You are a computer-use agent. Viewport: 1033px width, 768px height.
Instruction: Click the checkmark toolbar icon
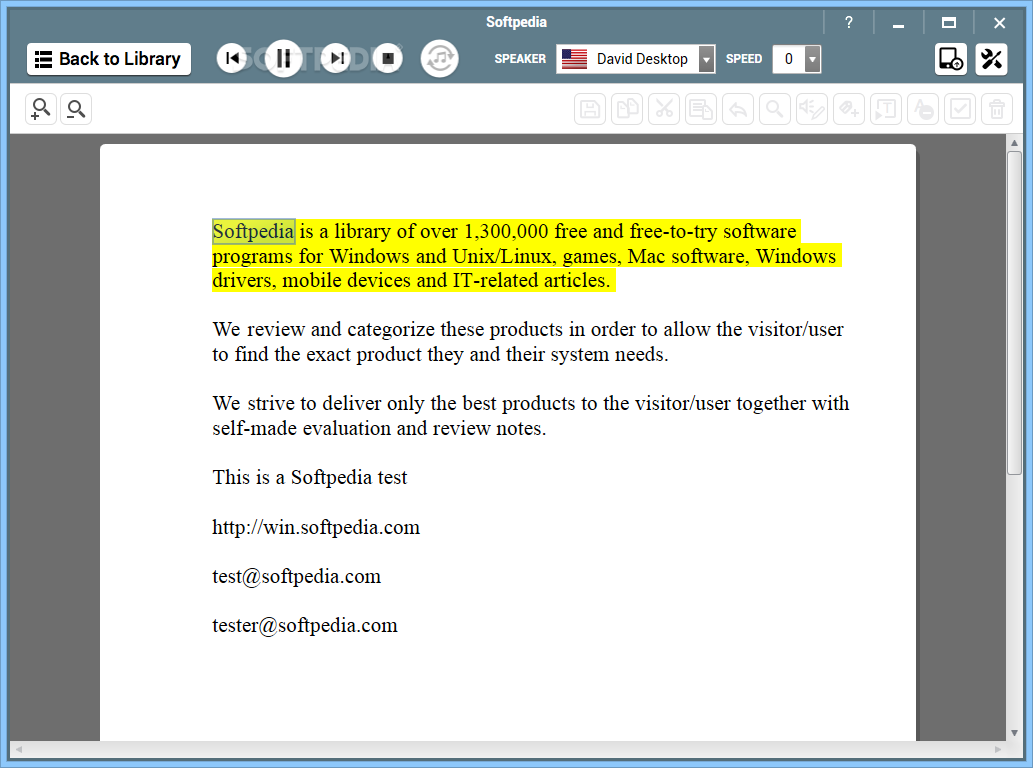(960, 109)
